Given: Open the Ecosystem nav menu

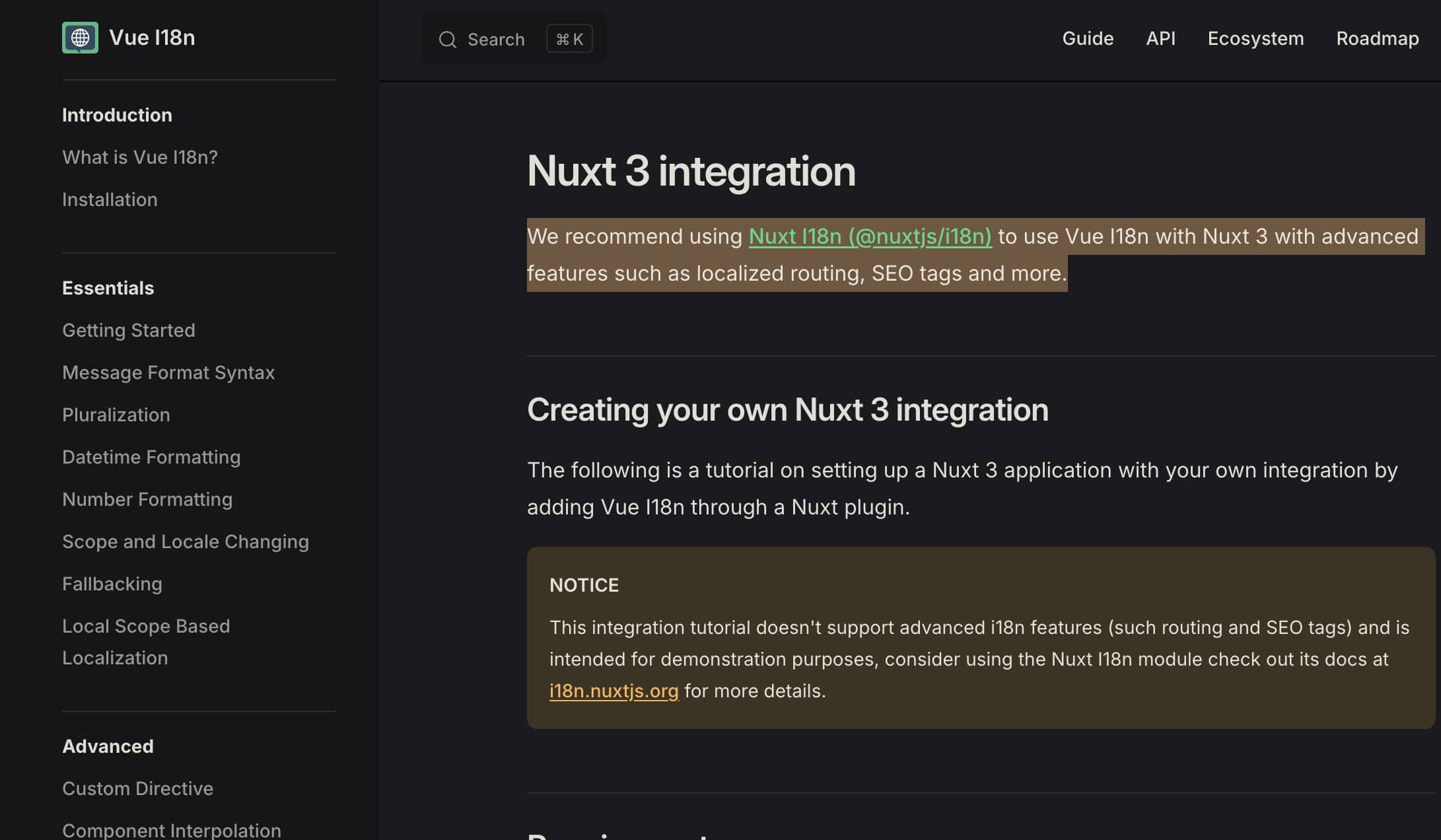Looking at the screenshot, I should (1255, 38).
